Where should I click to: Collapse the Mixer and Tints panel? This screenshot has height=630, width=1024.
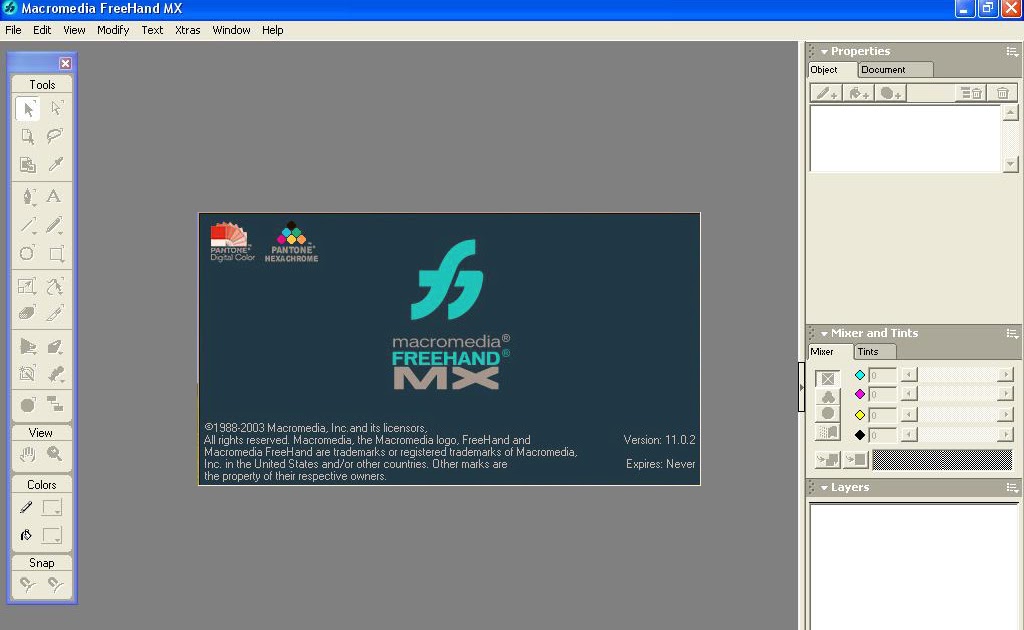point(823,333)
